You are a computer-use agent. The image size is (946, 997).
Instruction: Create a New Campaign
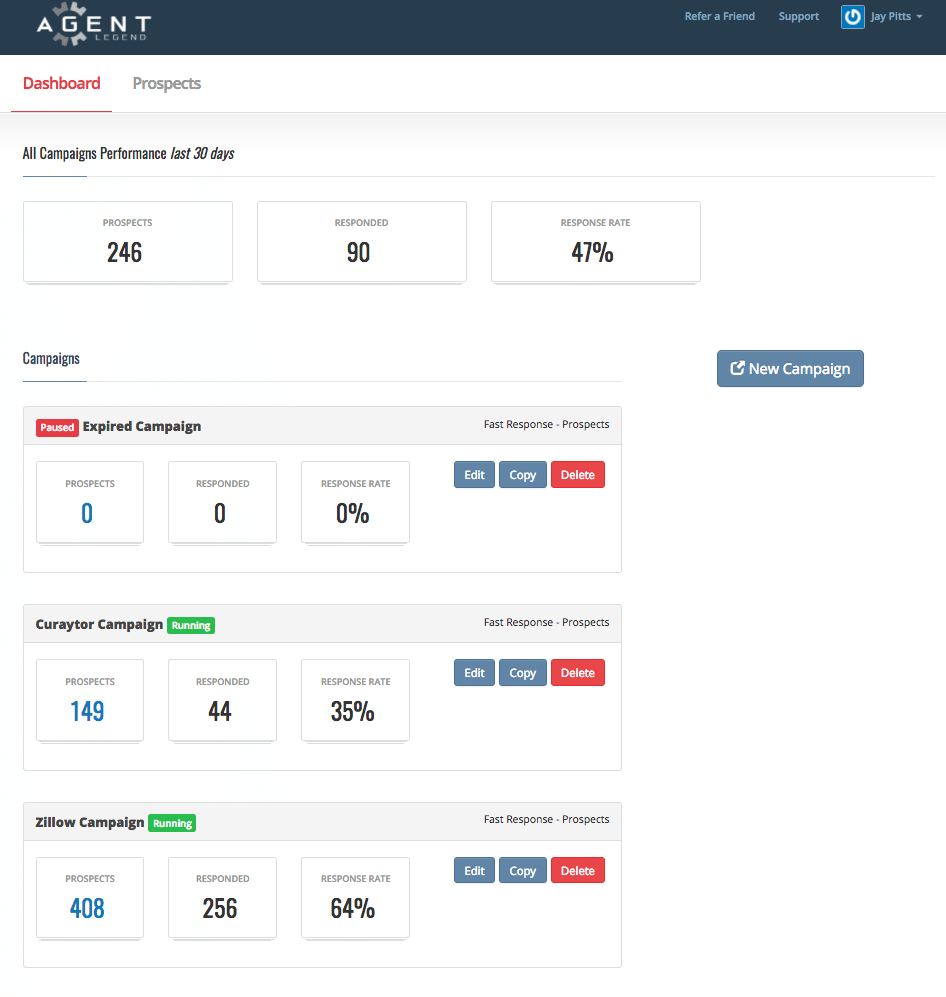(x=789, y=368)
